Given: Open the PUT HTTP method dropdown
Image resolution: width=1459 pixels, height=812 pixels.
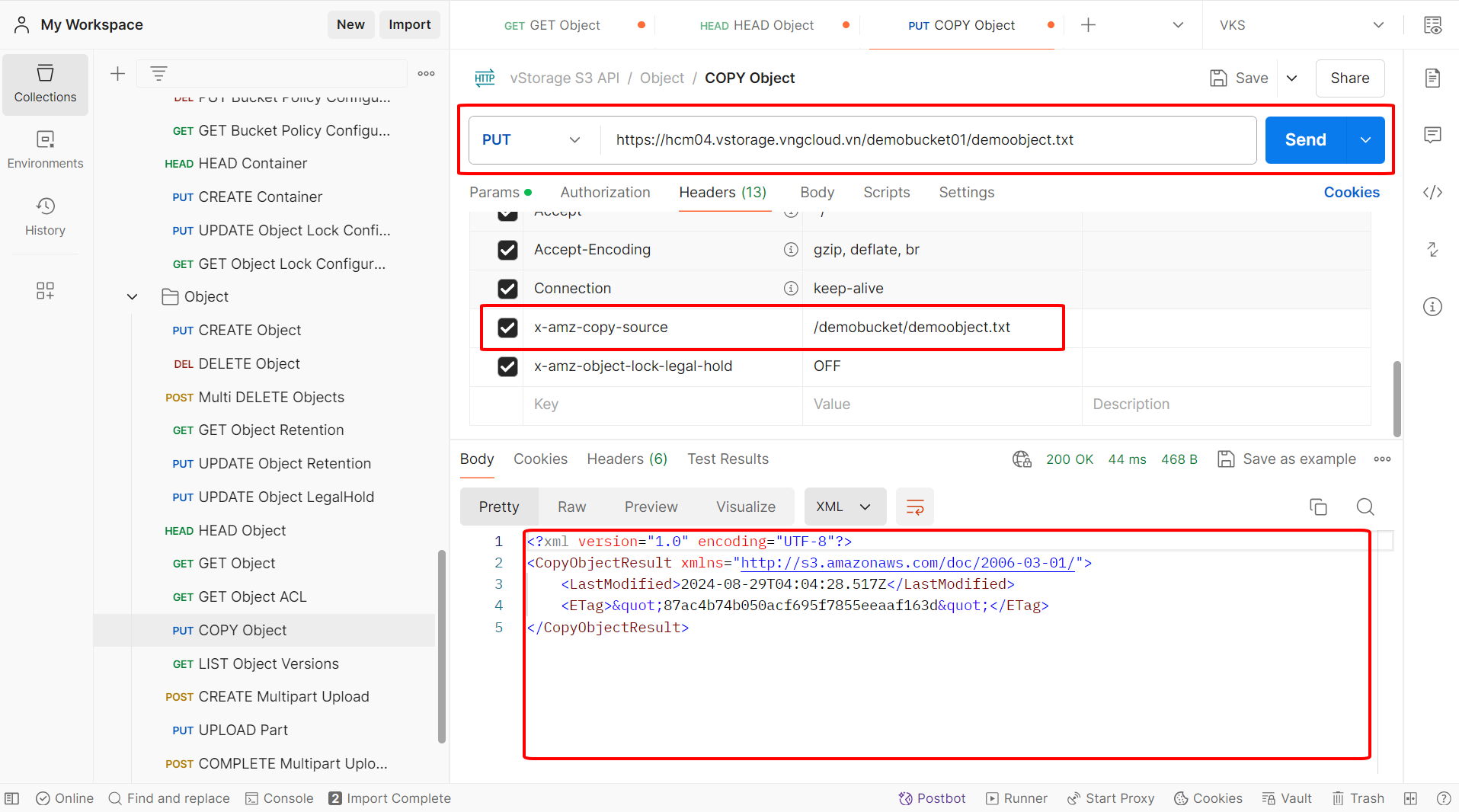Looking at the screenshot, I should pyautogui.click(x=532, y=140).
